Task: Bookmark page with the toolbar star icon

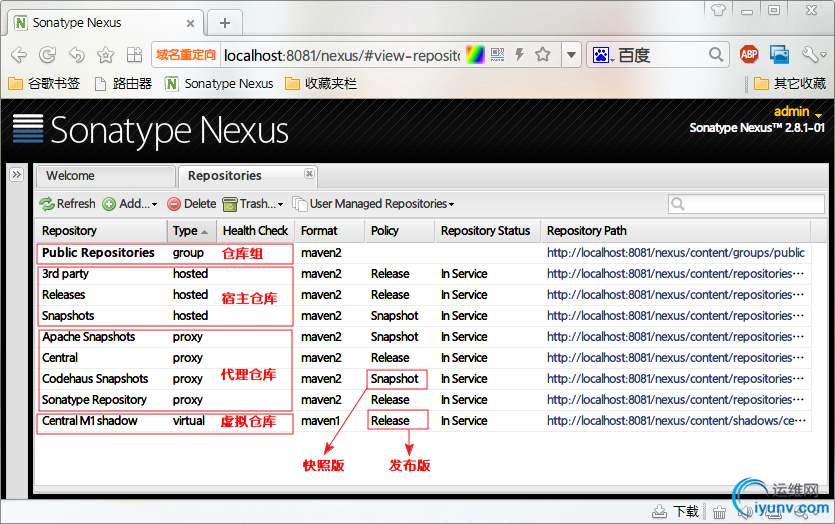Action: click(105, 55)
